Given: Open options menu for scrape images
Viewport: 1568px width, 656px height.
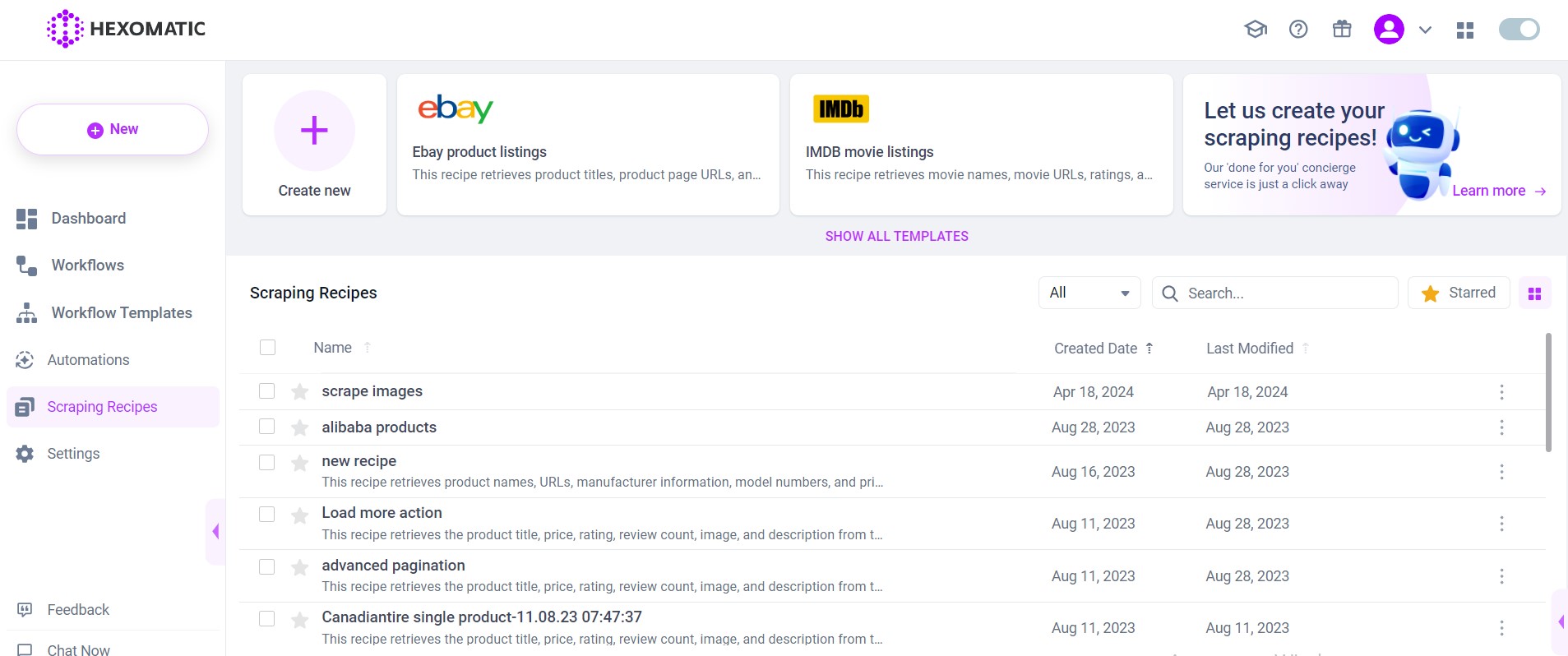Looking at the screenshot, I should click(x=1501, y=392).
